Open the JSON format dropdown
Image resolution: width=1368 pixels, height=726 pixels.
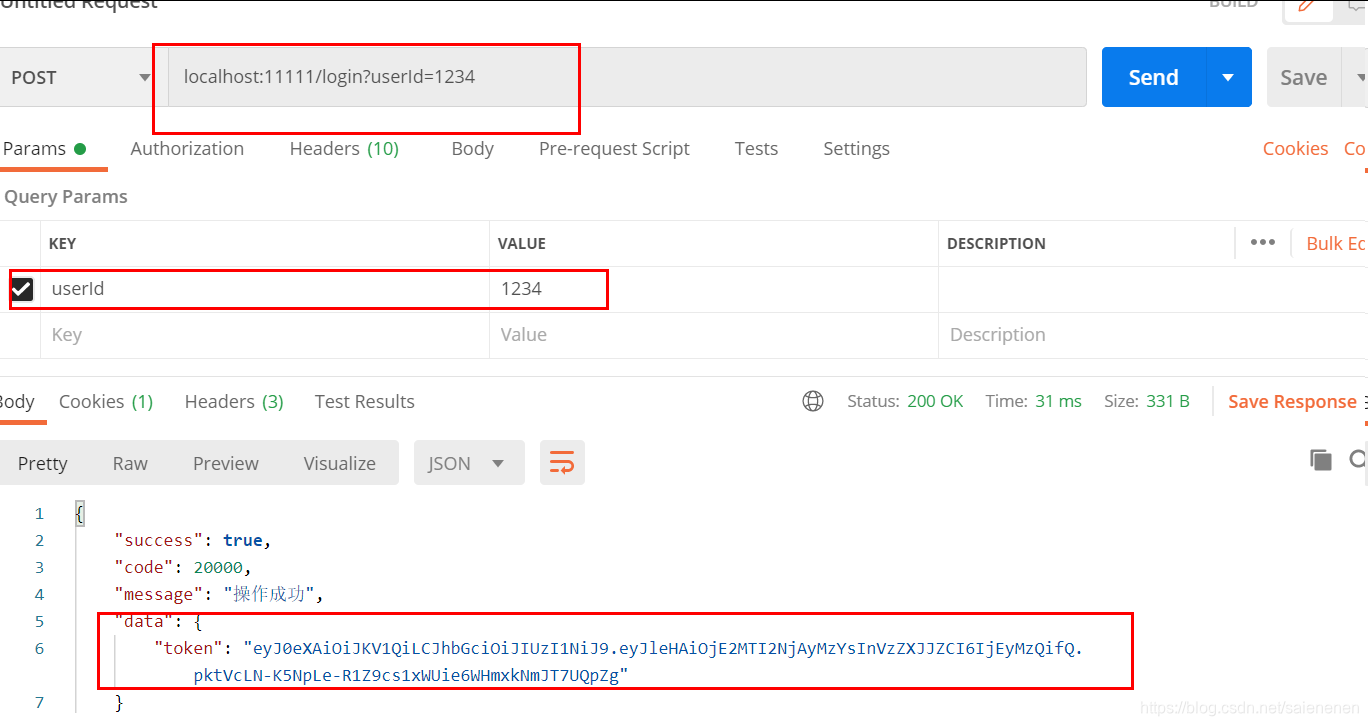tap(469, 463)
